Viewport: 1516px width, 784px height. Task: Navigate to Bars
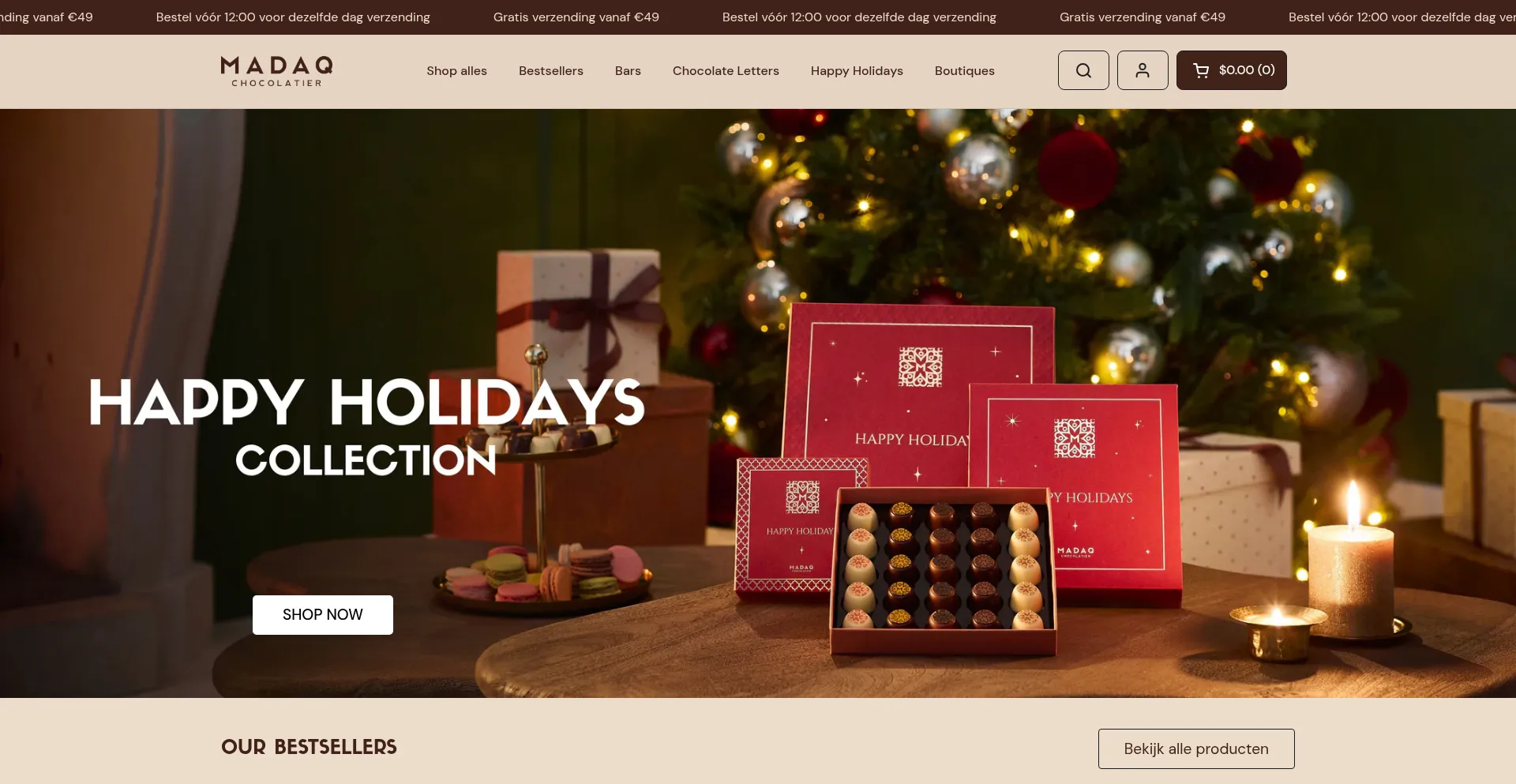(x=628, y=71)
